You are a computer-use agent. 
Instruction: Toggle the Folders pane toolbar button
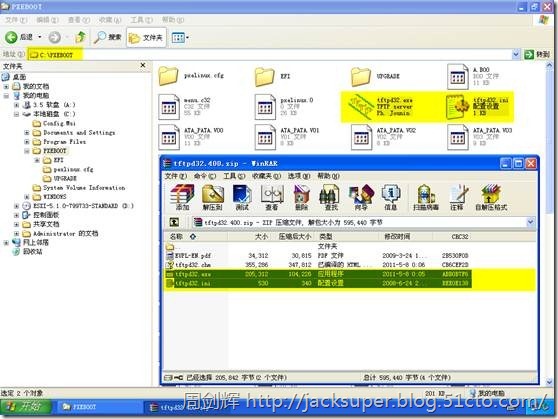click(146, 37)
